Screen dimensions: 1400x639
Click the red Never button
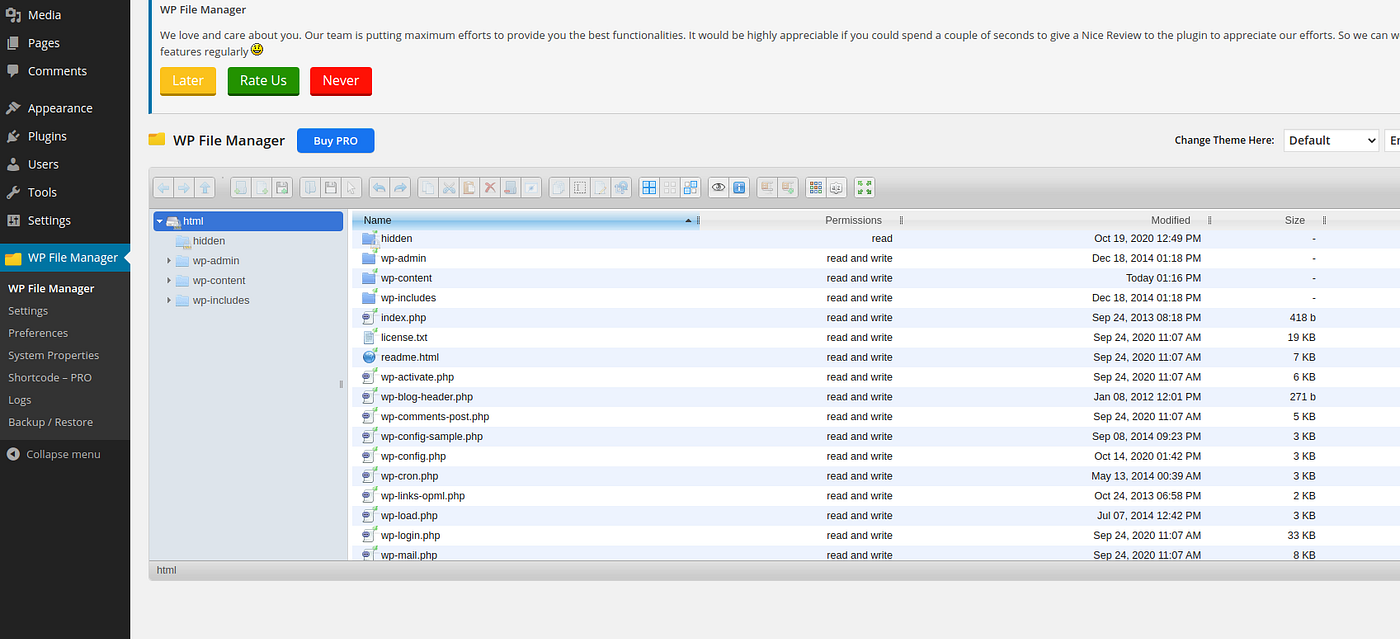point(341,81)
